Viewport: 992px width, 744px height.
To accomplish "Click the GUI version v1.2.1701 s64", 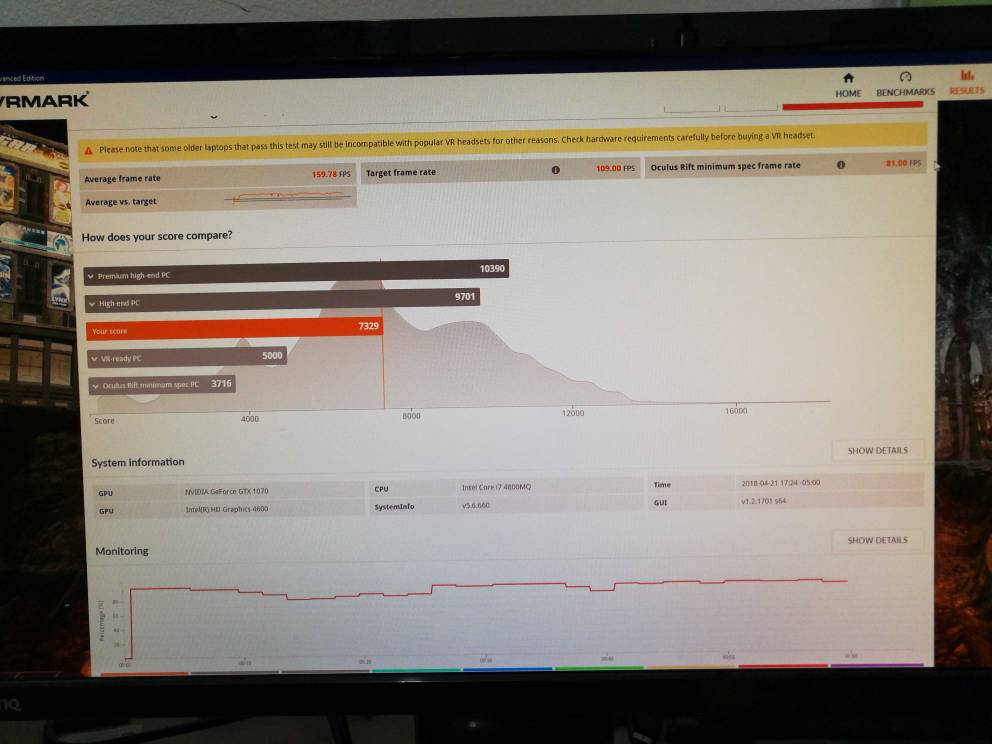I will (x=764, y=500).
